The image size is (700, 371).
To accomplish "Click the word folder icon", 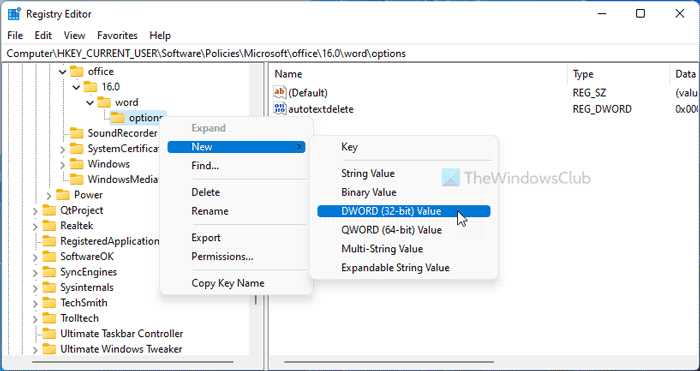I will click(104, 102).
